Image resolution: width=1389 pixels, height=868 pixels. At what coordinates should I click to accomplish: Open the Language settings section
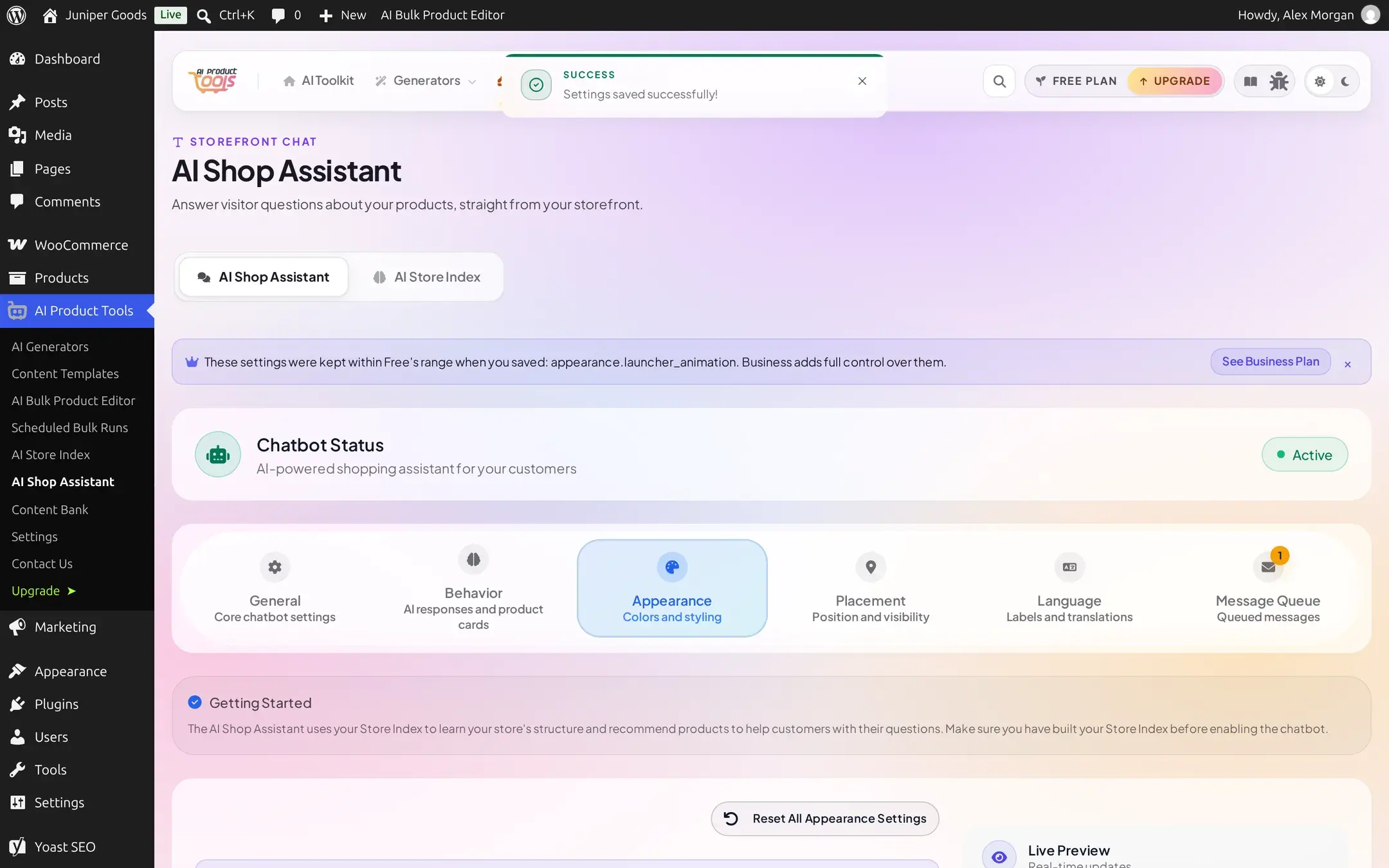[1069, 588]
